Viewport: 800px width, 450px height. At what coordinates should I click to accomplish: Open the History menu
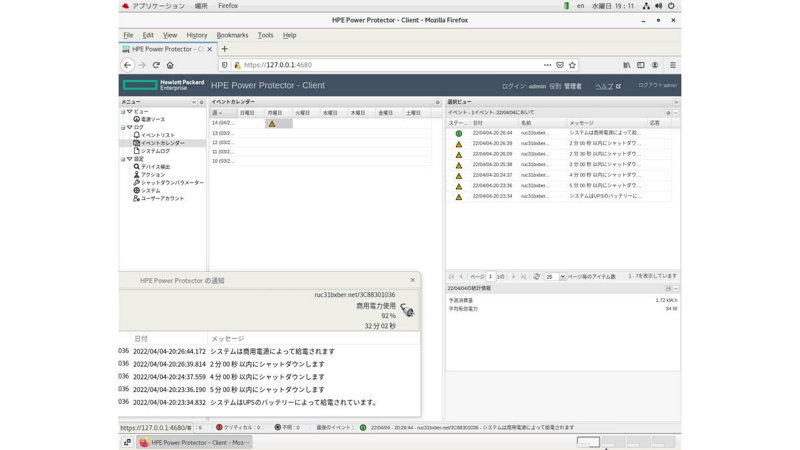[197, 35]
